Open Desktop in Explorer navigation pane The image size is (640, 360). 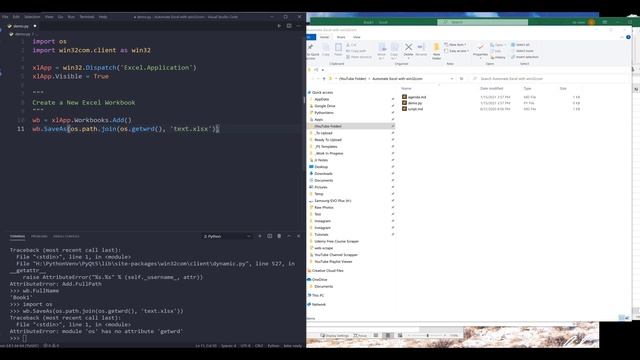click(x=321, y=167)
